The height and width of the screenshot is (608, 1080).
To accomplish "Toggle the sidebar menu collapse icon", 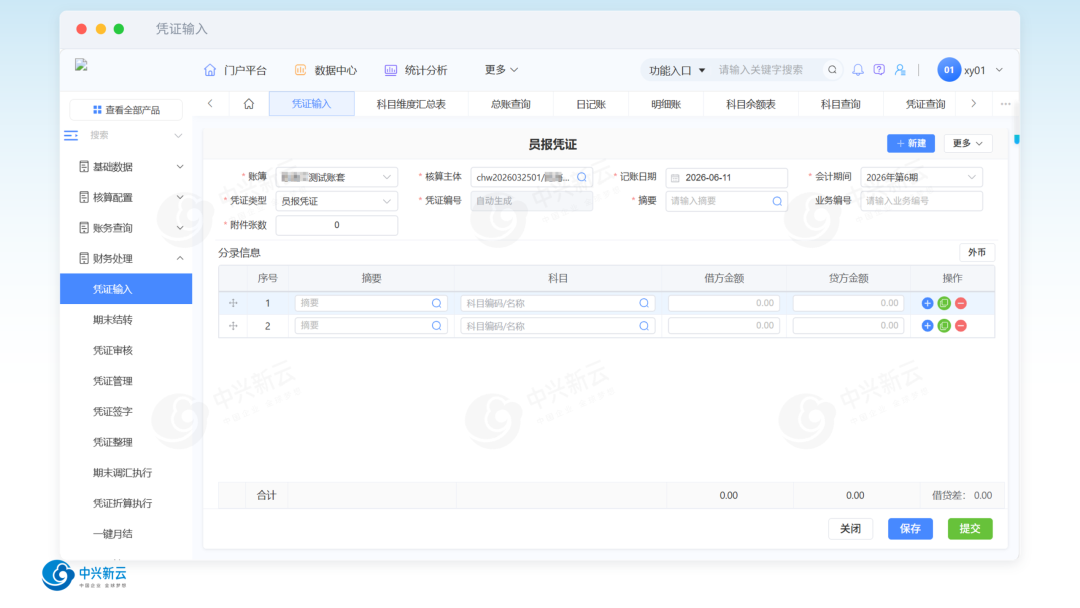I will [x=71, y=135].
